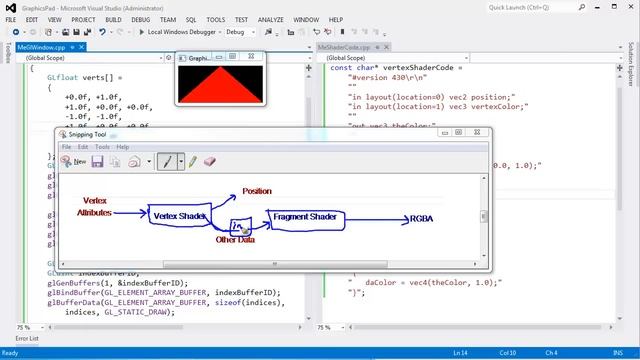
Task: Click the Send Snip email icon
Action: [x=134, y=162]
